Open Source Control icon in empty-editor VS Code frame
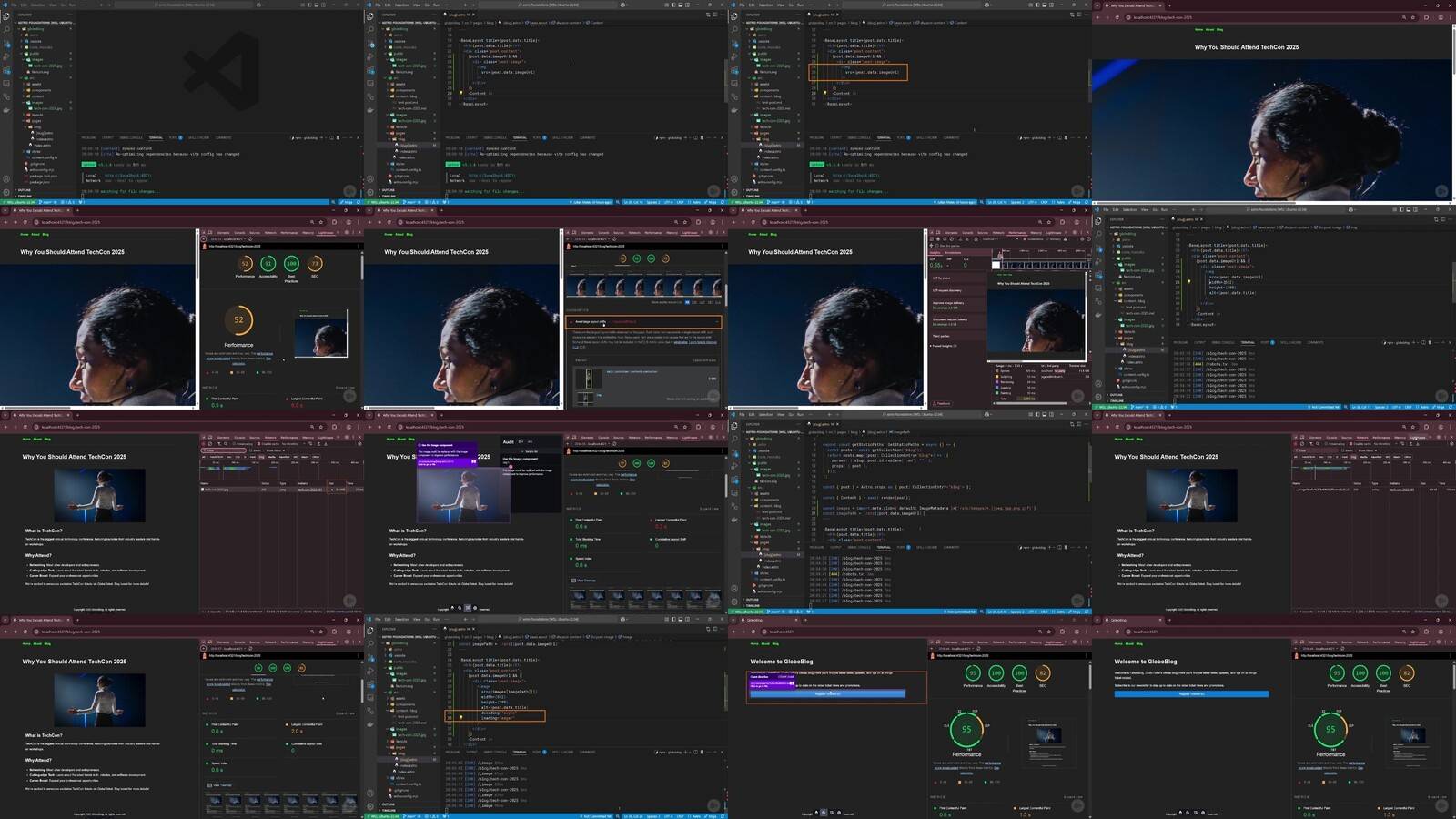The width and height of the screenshot is (1456, 819). click(6, 44)
